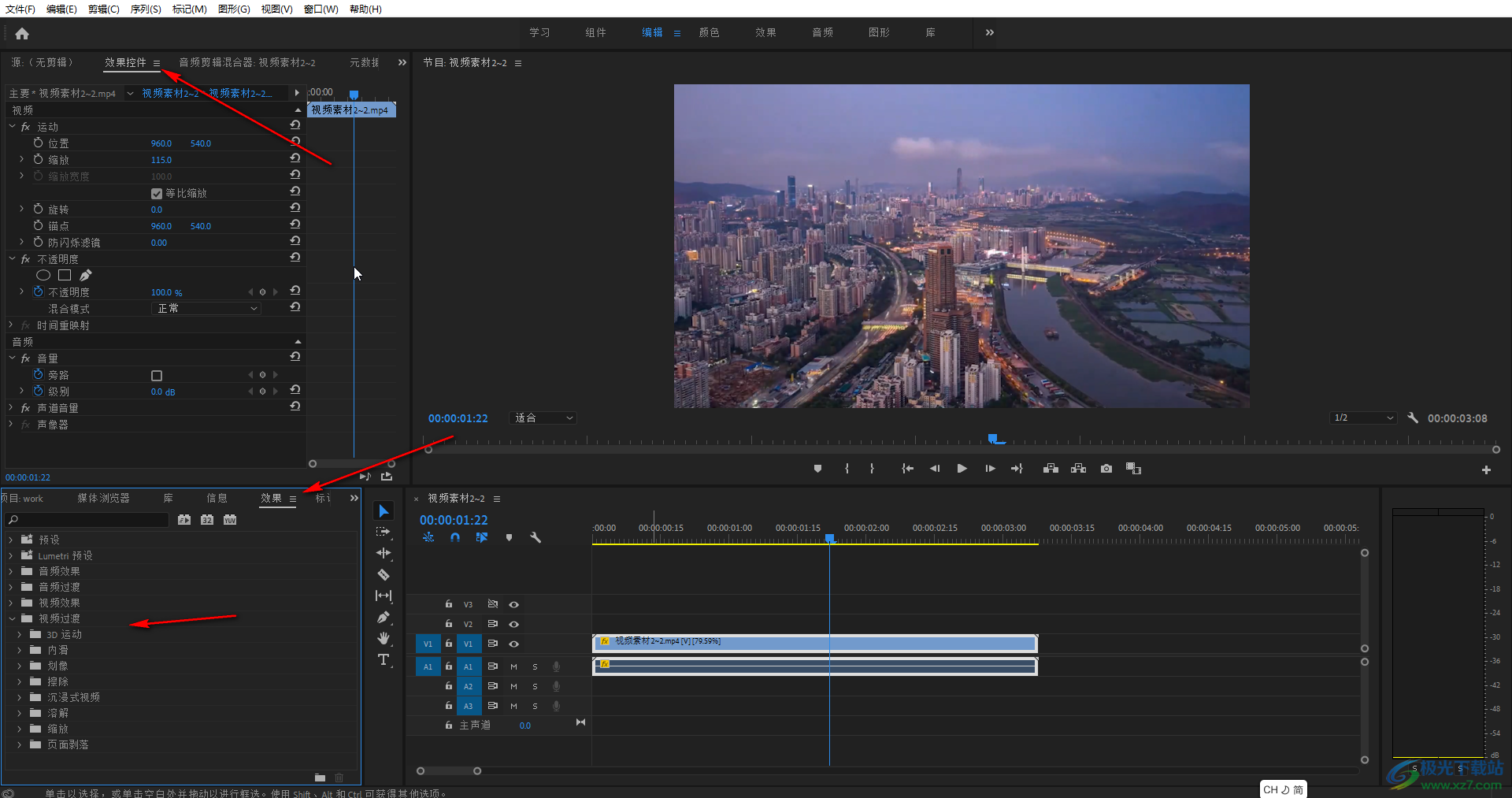Select the Pen tool in toolbar
This screenshot has height=798, width=1512.
pos(384,617)
